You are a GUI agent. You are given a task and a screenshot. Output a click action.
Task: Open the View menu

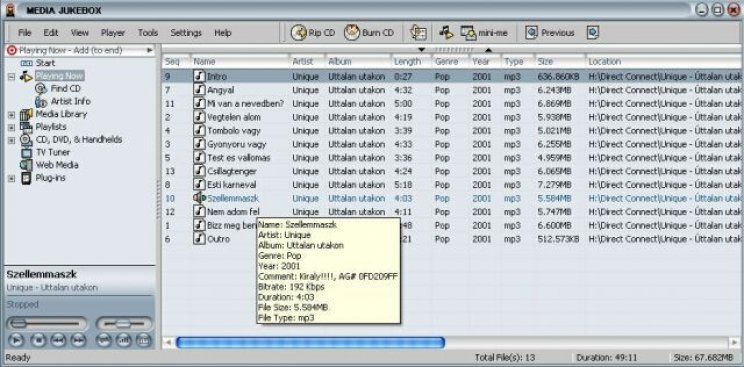click(x=80, y=33)
